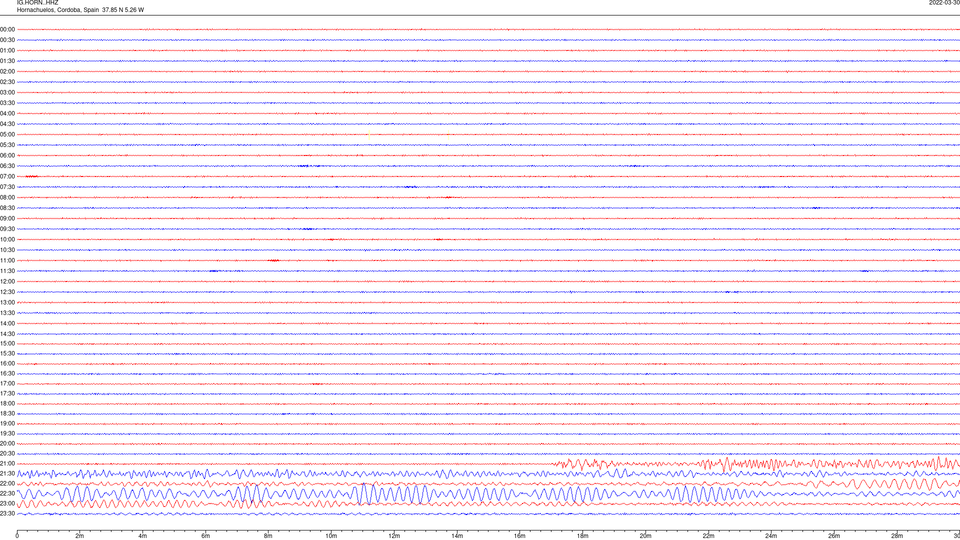Screen dimensions: 960x540
Task: Select the 28m axis mark
Action: [897, 536]
